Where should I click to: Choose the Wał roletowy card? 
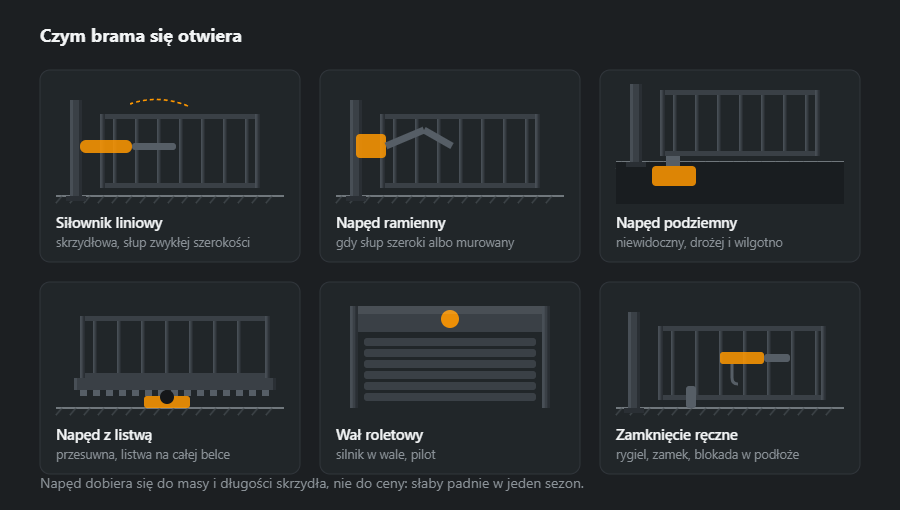450,377
